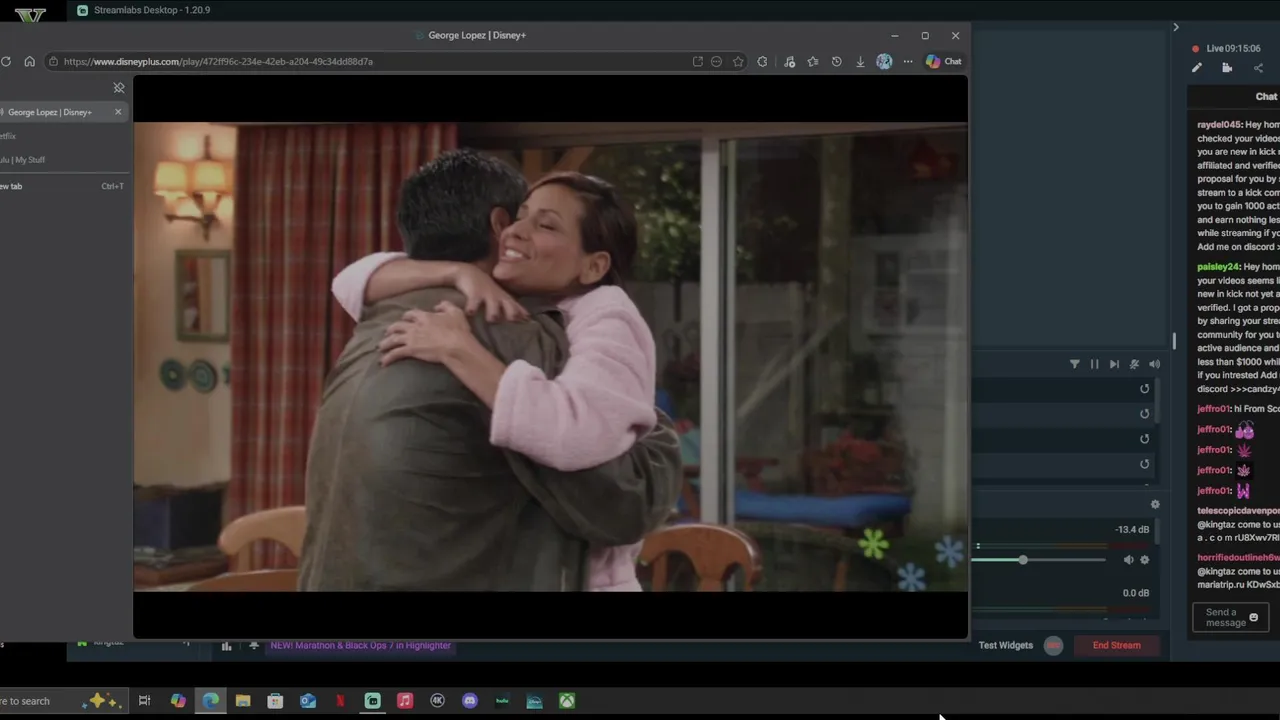The width and height of the screenshot is (1280, 720).
Task: Click the telescopicdavenport chat username
Action: pyautogui.click(x=1238, y=511)
